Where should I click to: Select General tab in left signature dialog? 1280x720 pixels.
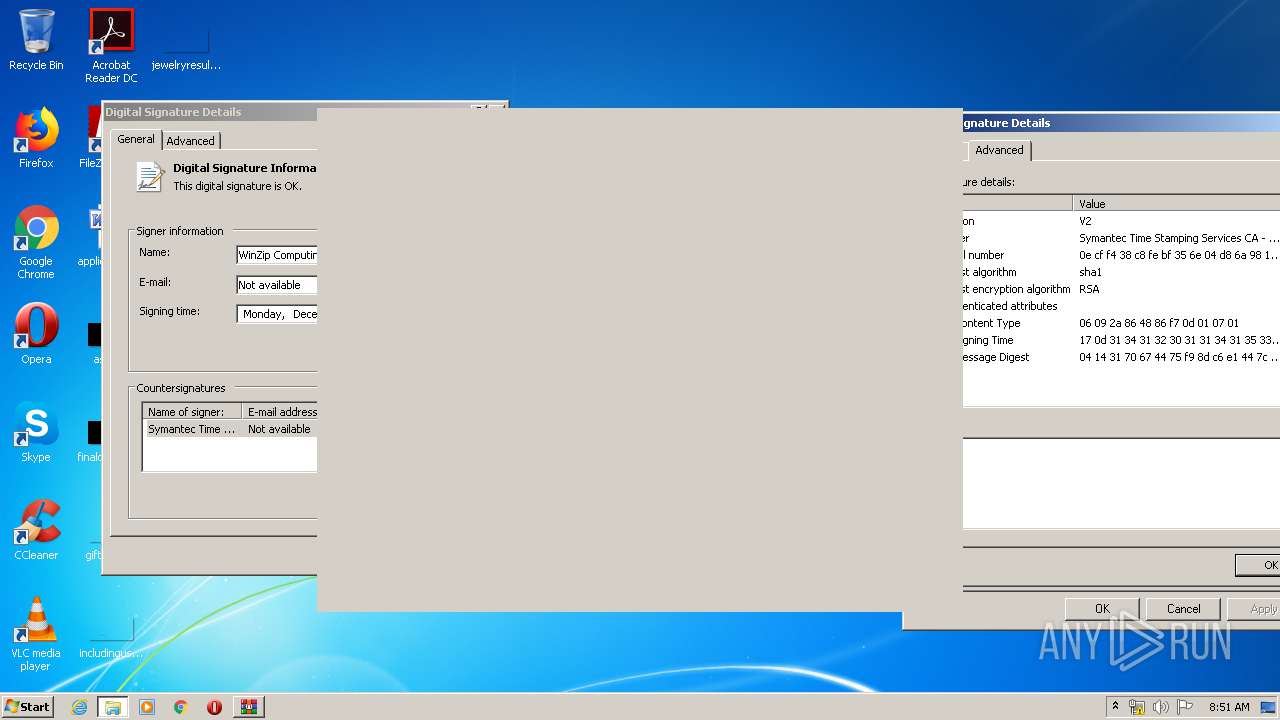(136, 139)
